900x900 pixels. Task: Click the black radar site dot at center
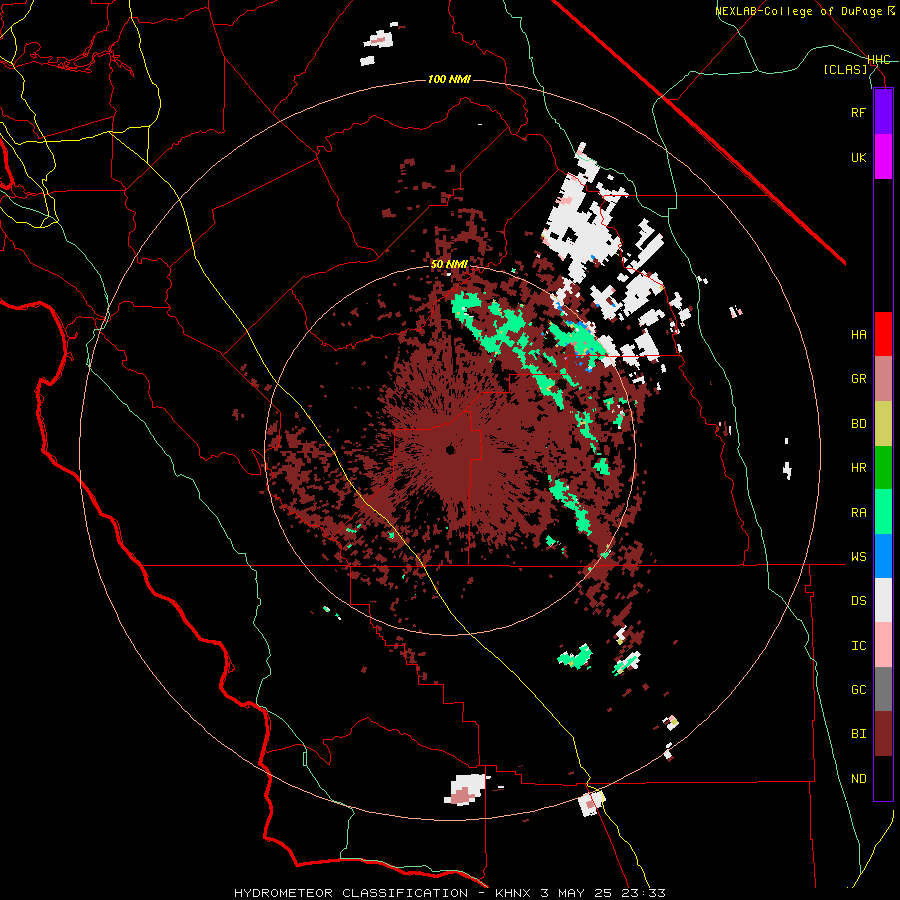(450, 449)
